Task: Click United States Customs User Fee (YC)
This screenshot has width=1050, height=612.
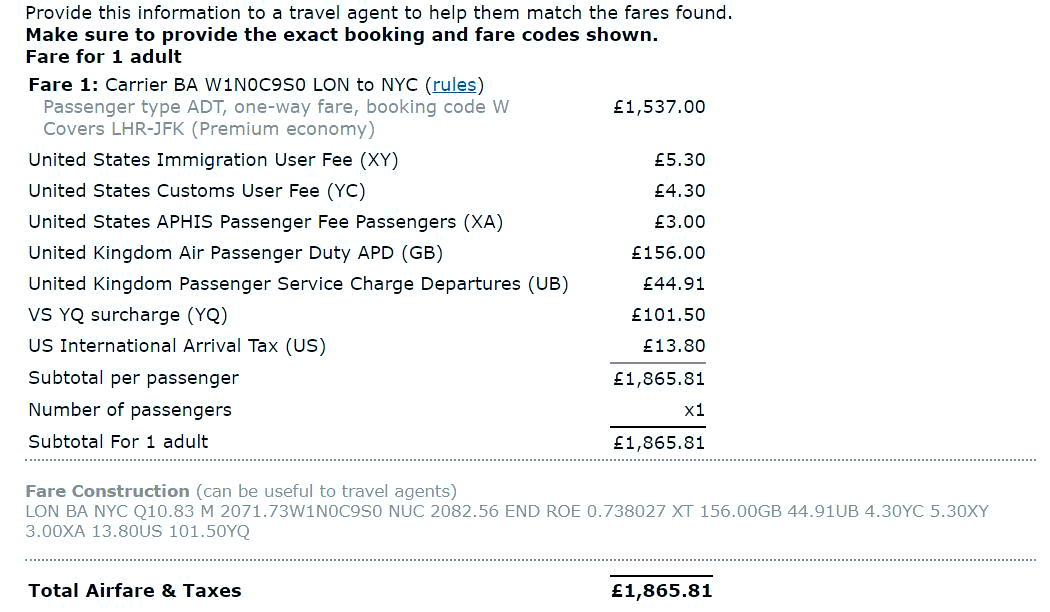Action: [x=197, y=191]
